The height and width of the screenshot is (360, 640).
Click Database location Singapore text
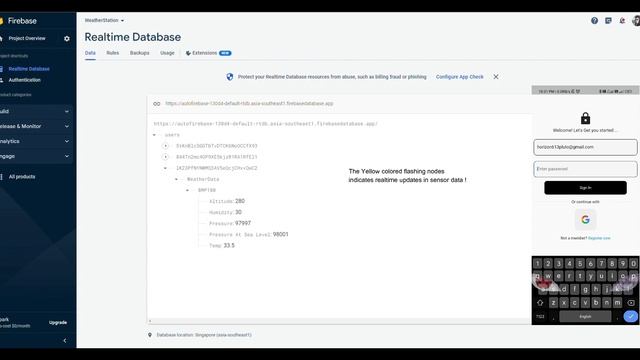point(204,335)
